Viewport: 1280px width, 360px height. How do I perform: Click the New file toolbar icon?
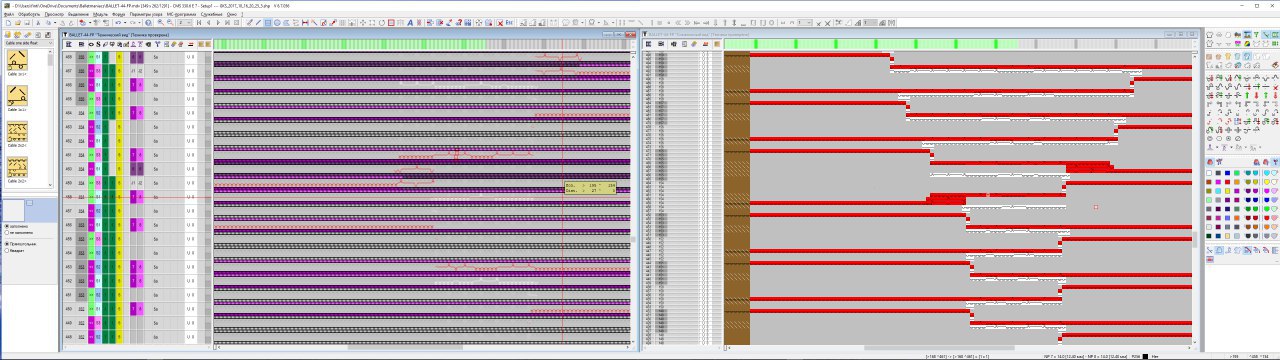(x=8, y=23)
